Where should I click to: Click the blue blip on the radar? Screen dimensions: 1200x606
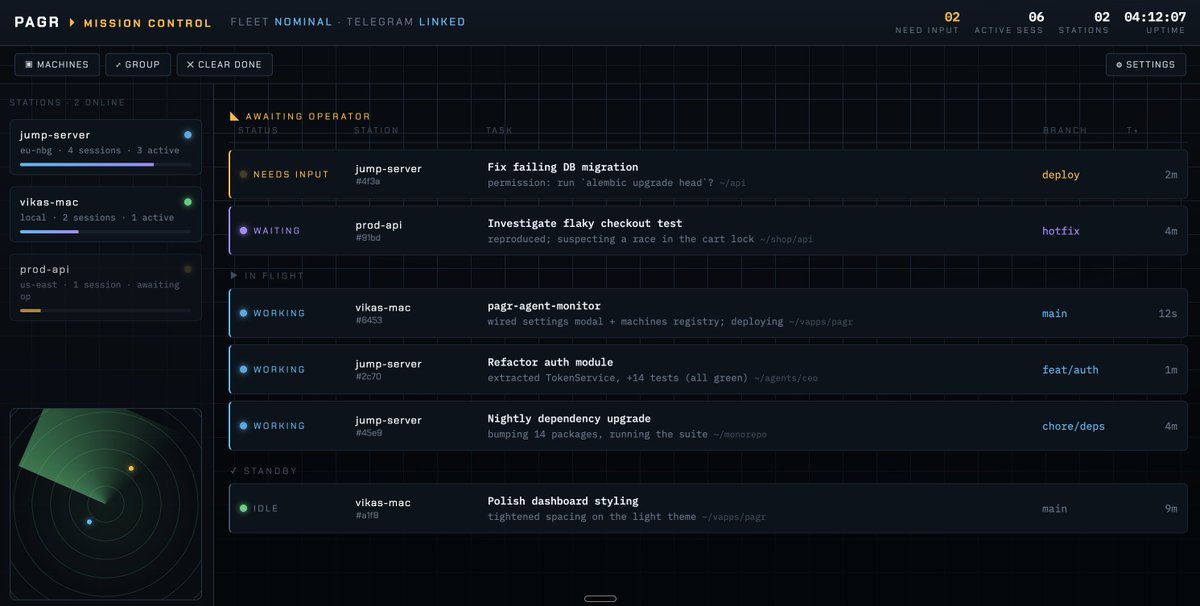pos(89,521)
